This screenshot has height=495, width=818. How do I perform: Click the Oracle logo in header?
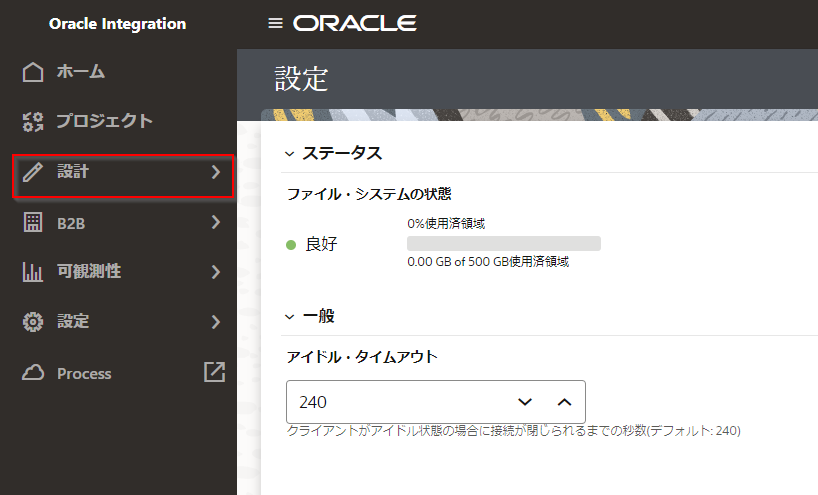coord(355,23)
